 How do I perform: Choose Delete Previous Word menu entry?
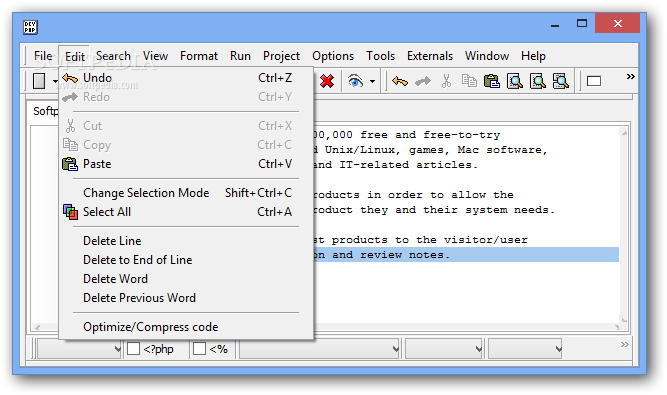[186, 298]
